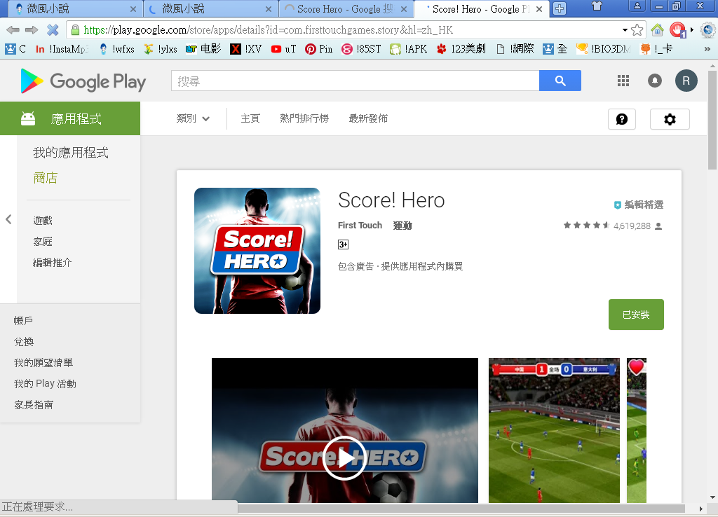Open 家長指南 parent guide link
Screen dimensions: 718x517
(33, 405)
